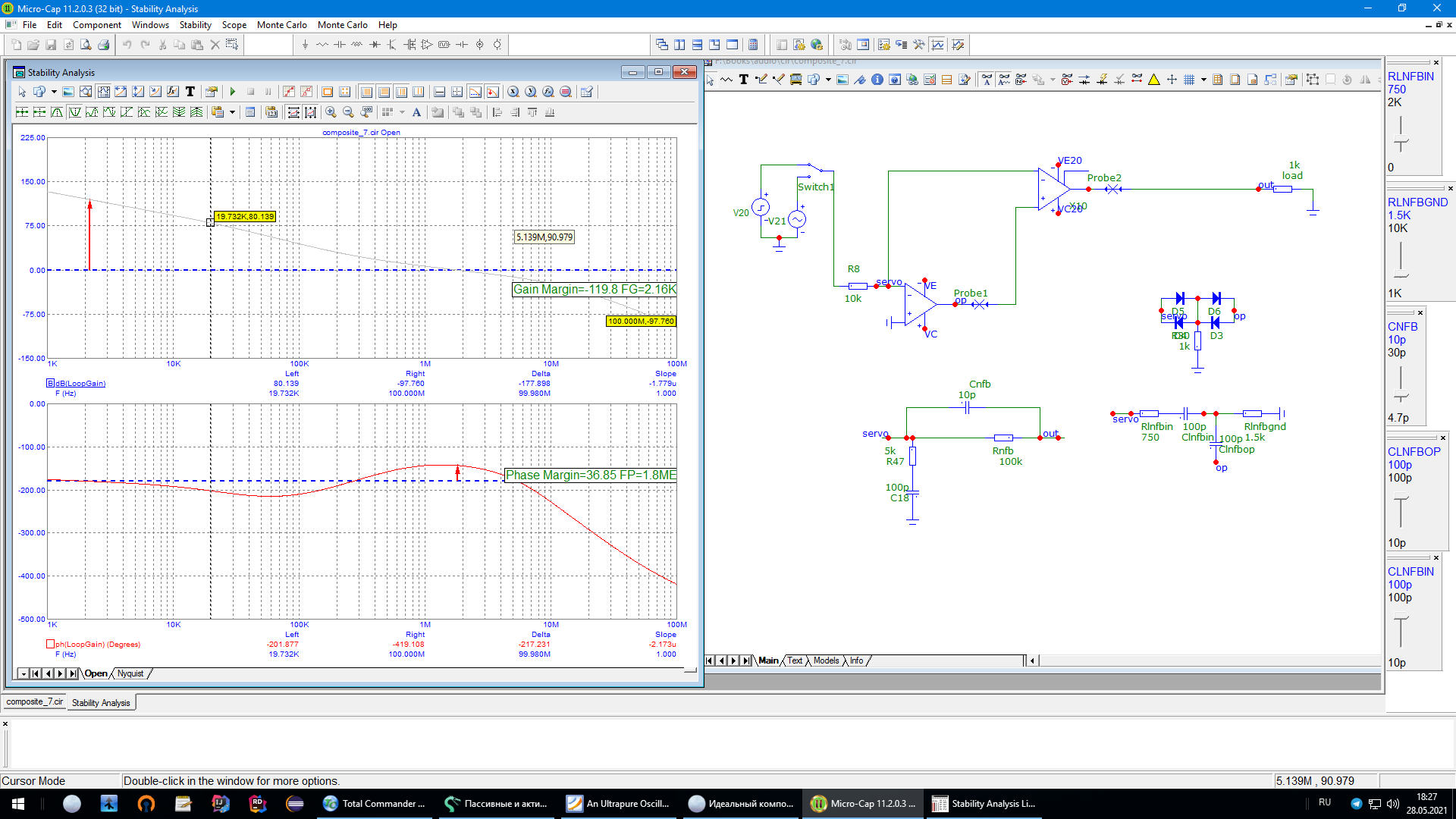Select the Opamp component icon
Viewport: 1456px width, 819px height.
tap(427, 45)
